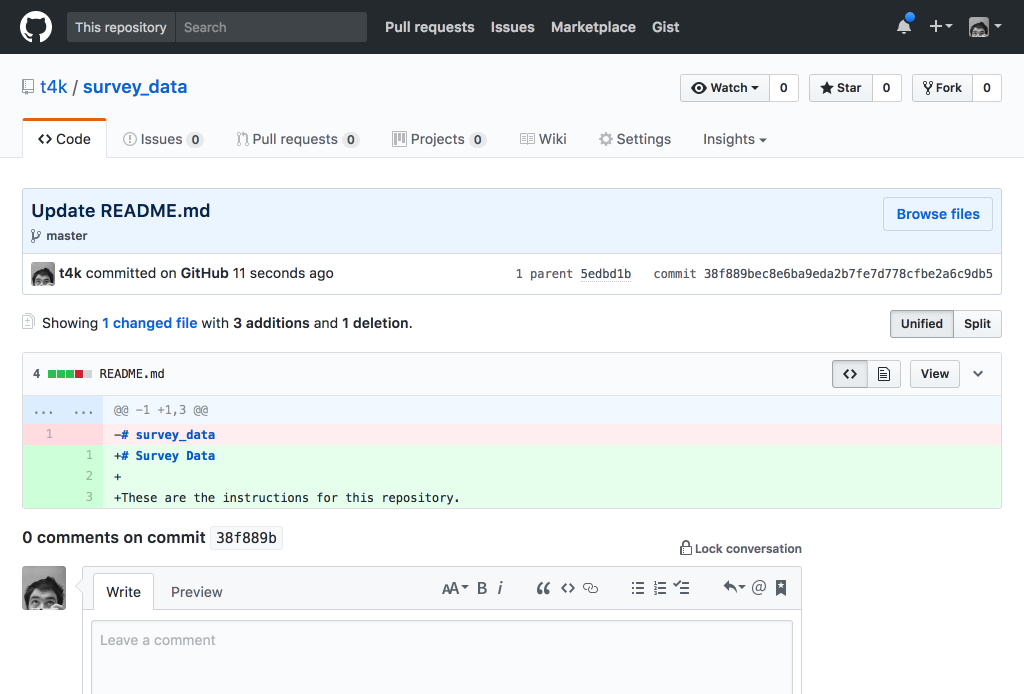Open the Watch dropdown
Image resolution: width=1024 pixels, height=694 pixels.
(725, 88)
